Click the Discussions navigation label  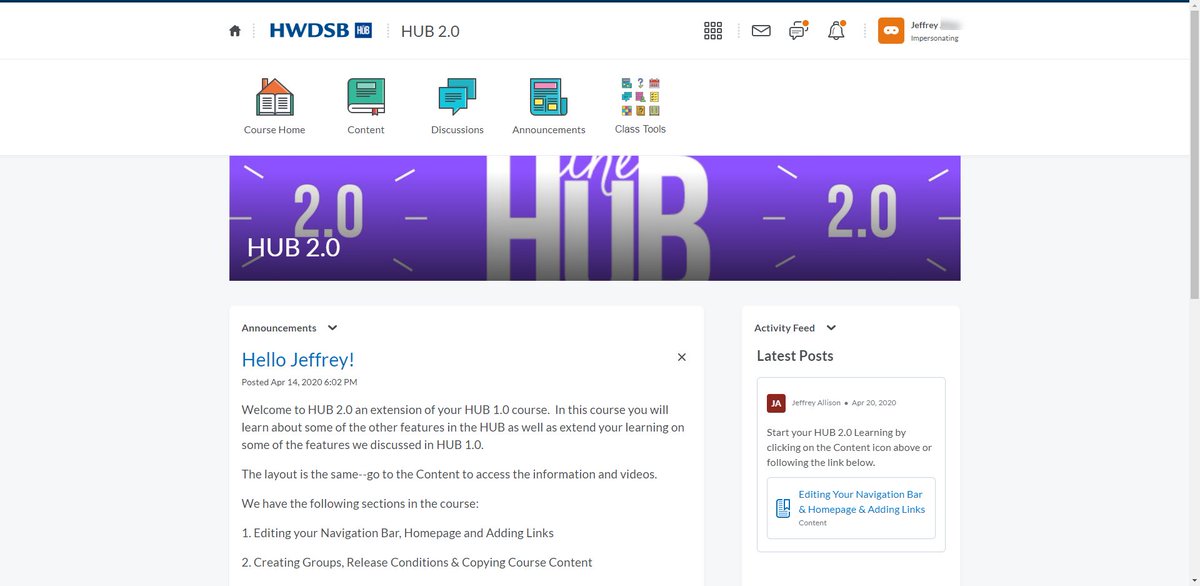[457, 130]
